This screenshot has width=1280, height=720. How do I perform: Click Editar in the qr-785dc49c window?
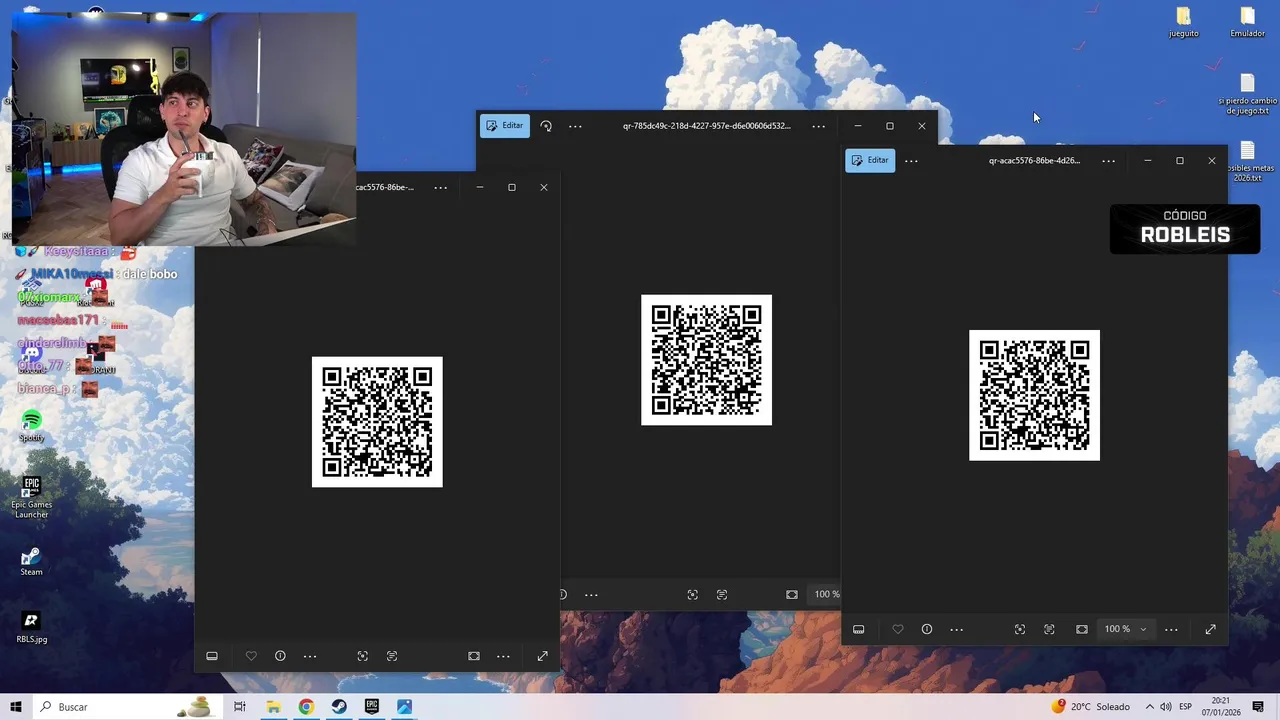point(505,126)
